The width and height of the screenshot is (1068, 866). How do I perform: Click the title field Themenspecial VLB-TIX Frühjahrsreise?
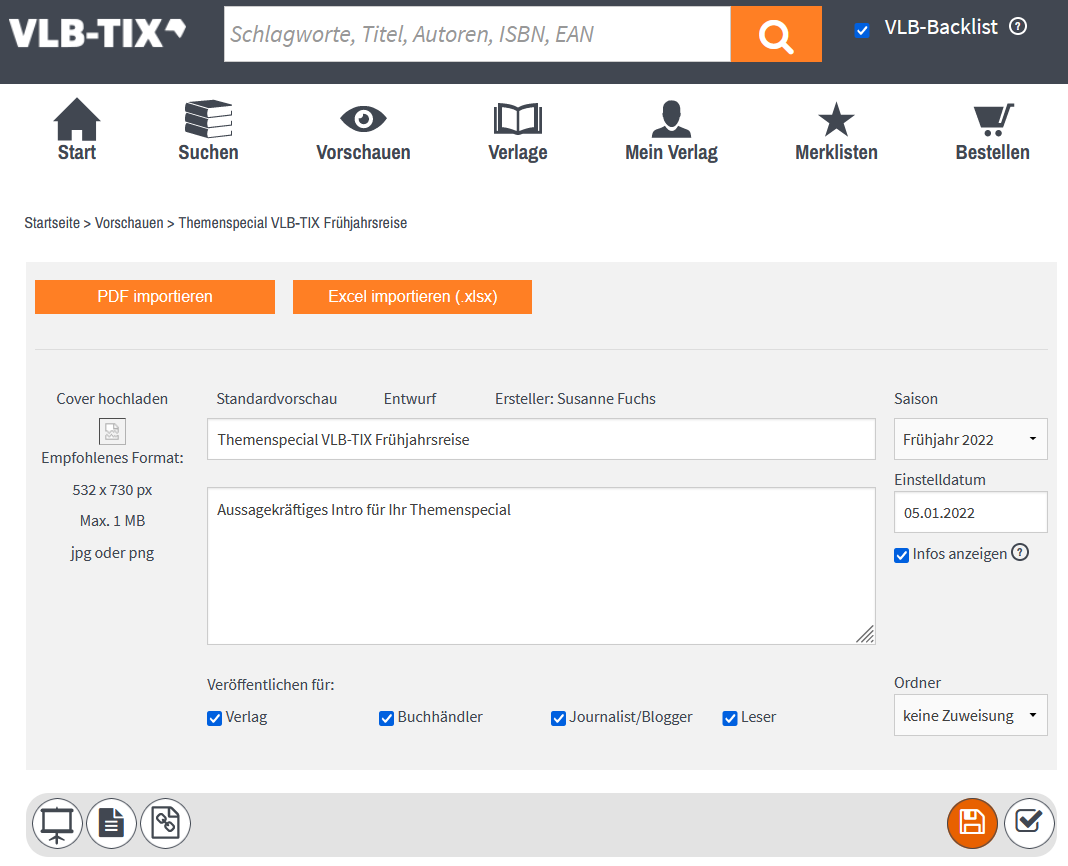[541, 439]
